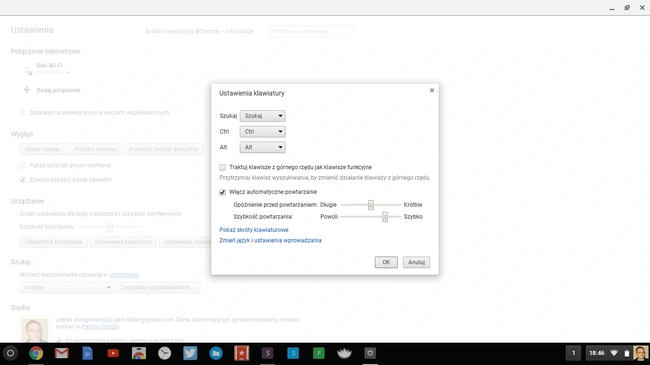Screen dimensions: 650x365
Task: Open Google Docs shelf icon
Action: 87,353
